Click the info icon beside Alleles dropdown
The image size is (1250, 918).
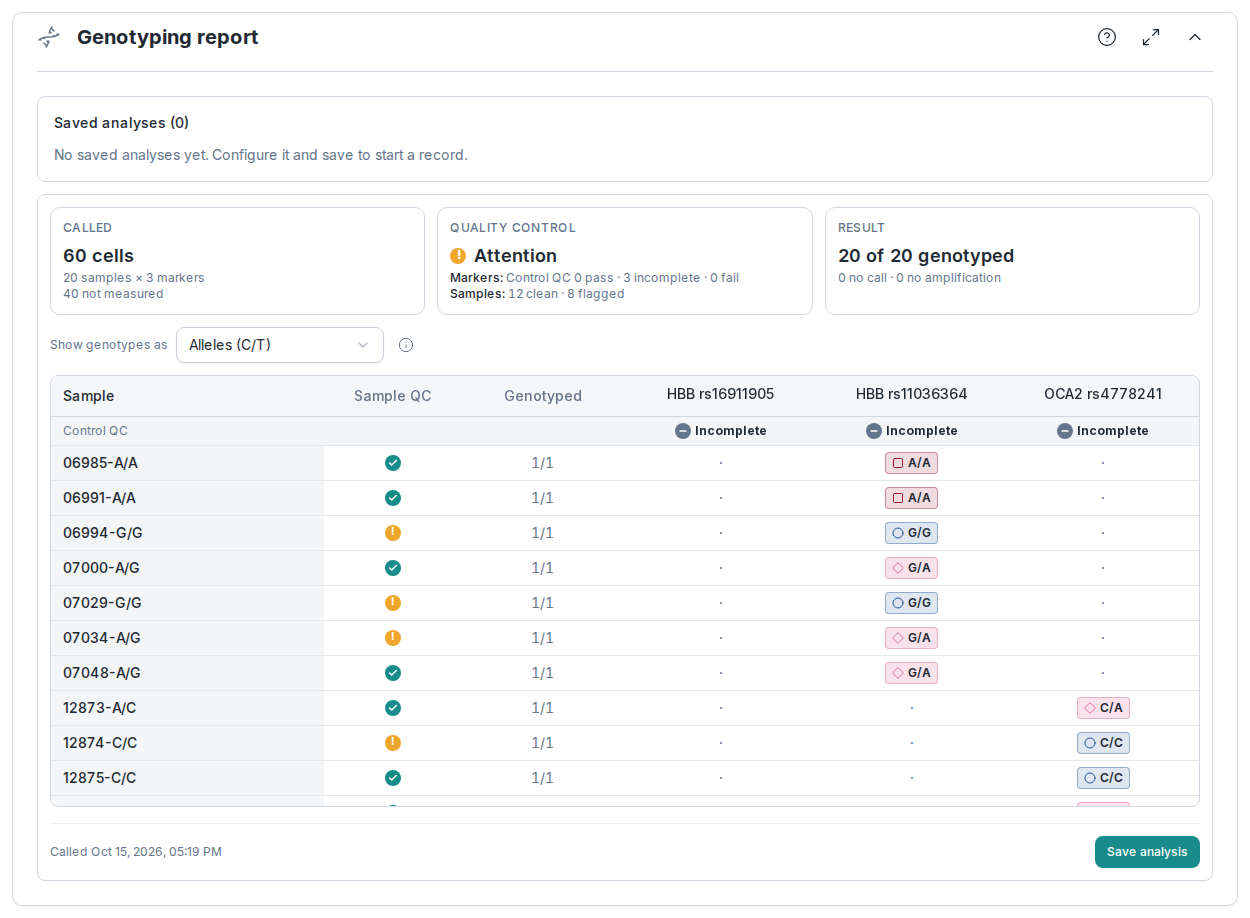pos(406,345)
